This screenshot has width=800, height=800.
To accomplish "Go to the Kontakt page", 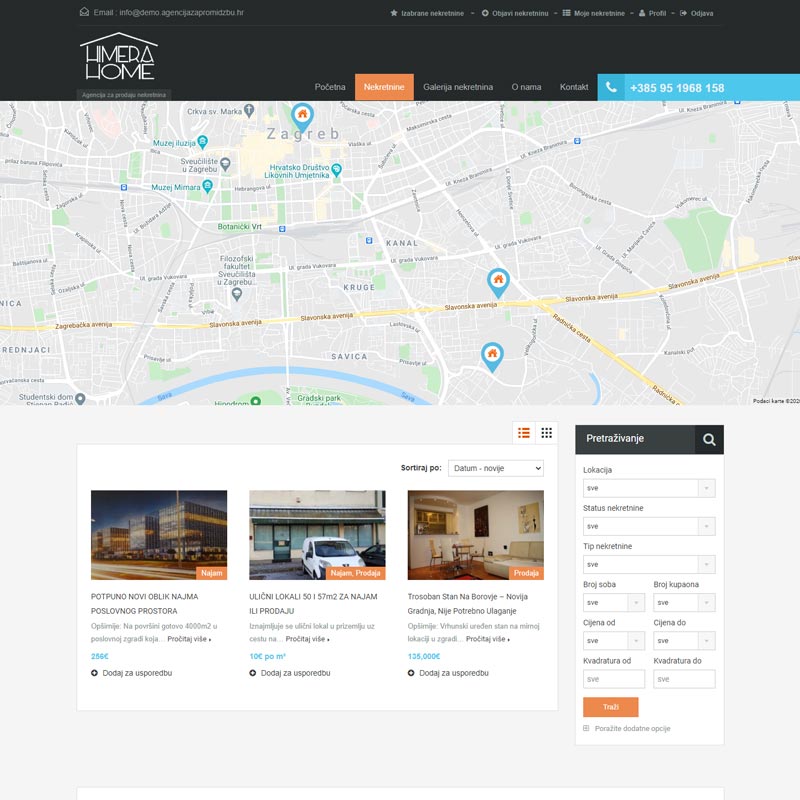I will (x=574, y=87).
